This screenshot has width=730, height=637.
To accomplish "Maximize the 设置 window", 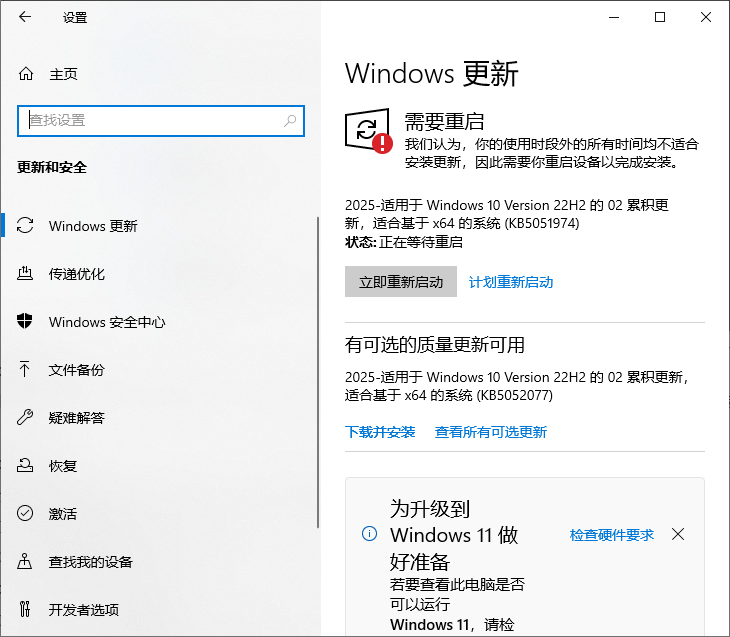I will [x=660, y=17].
